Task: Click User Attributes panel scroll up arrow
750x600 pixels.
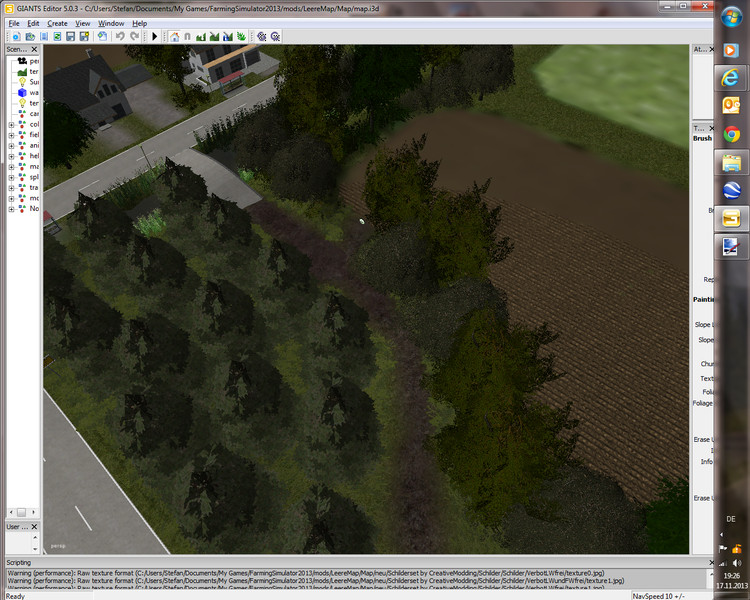Action: (35, 537)
